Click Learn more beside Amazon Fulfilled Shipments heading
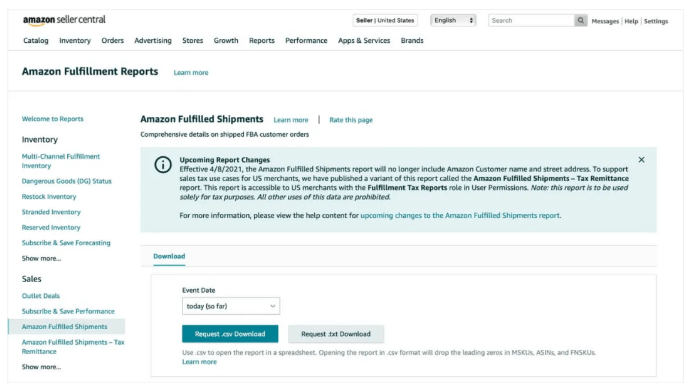This screenshot has height=383, width=693. [291, 120]
